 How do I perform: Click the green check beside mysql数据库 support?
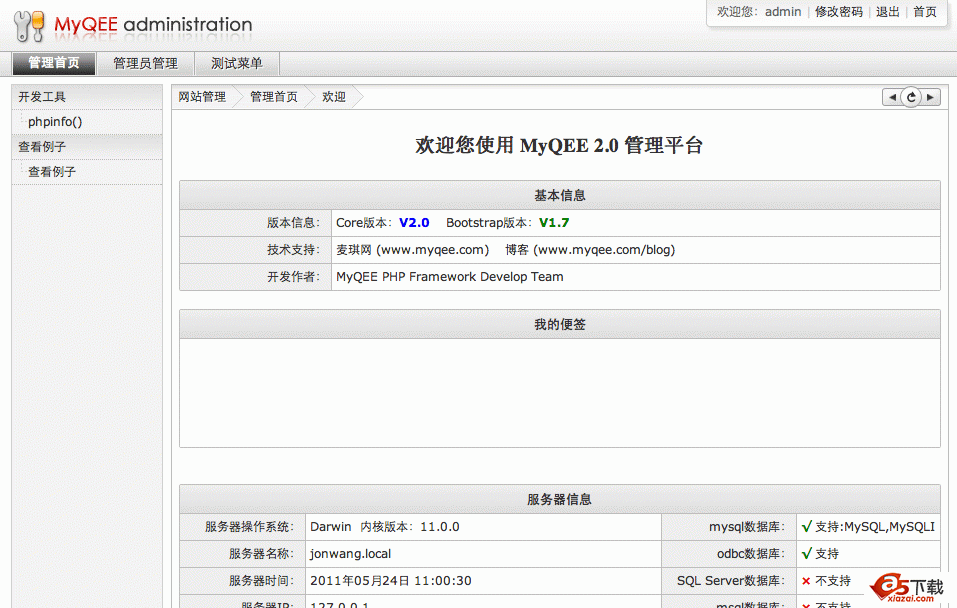coord(805,526)
